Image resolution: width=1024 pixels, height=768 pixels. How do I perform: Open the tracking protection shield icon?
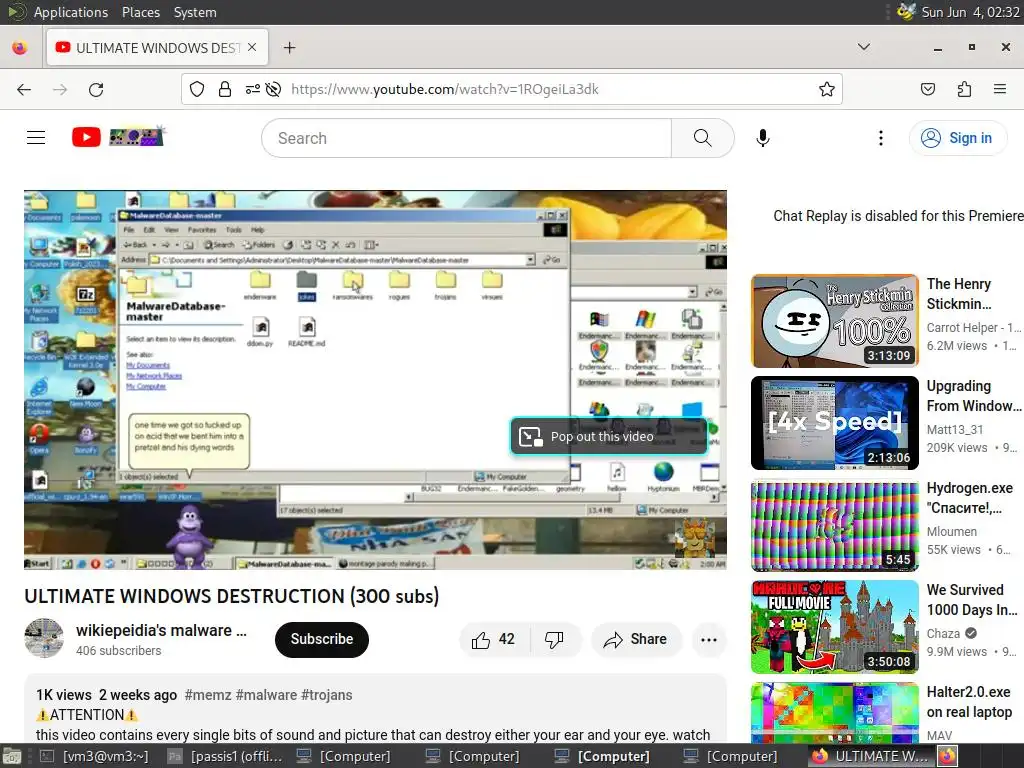pyautogui.click(x=197, y=89)
